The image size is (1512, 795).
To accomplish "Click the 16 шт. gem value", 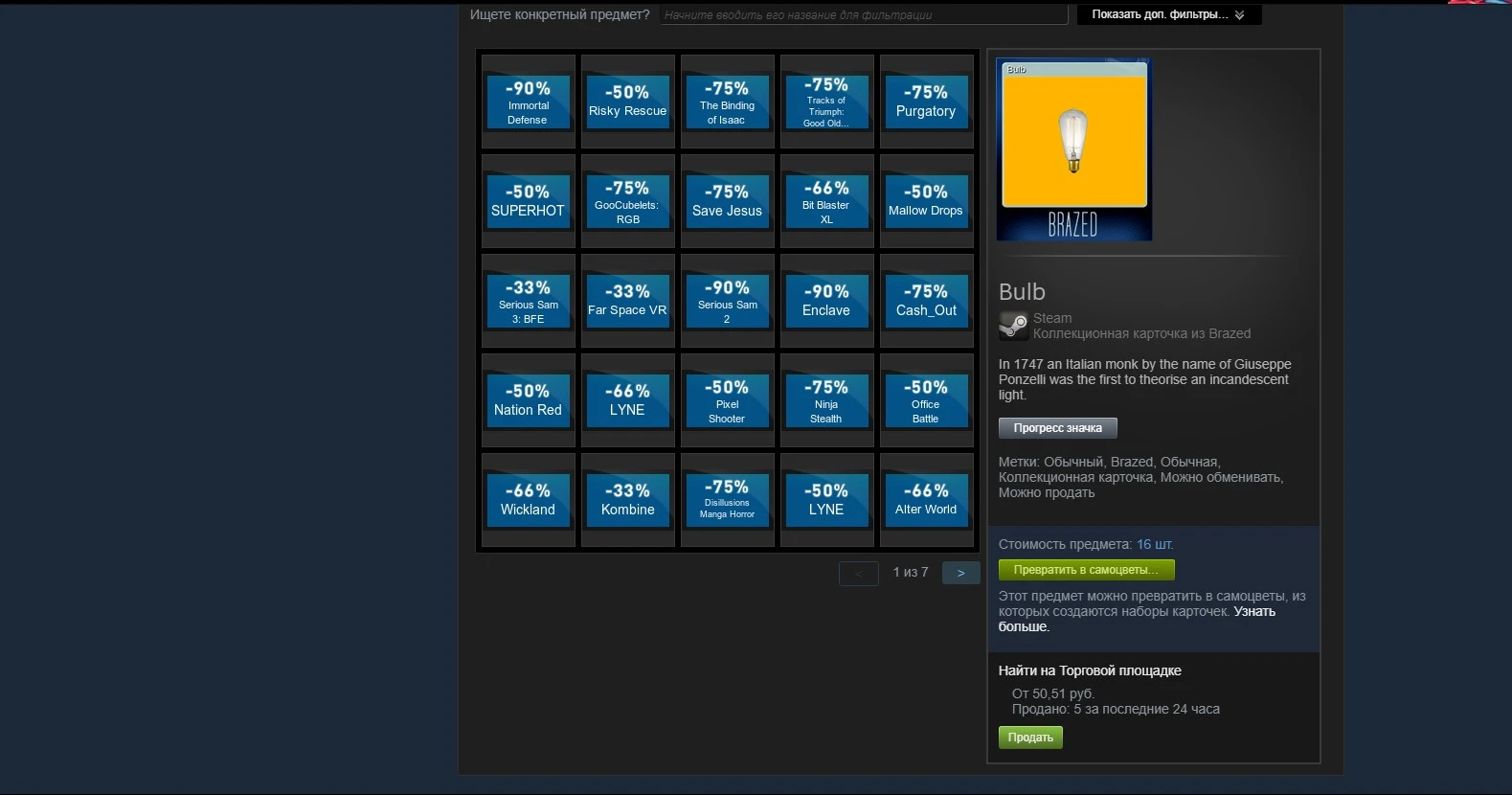I will point(1155,544).
